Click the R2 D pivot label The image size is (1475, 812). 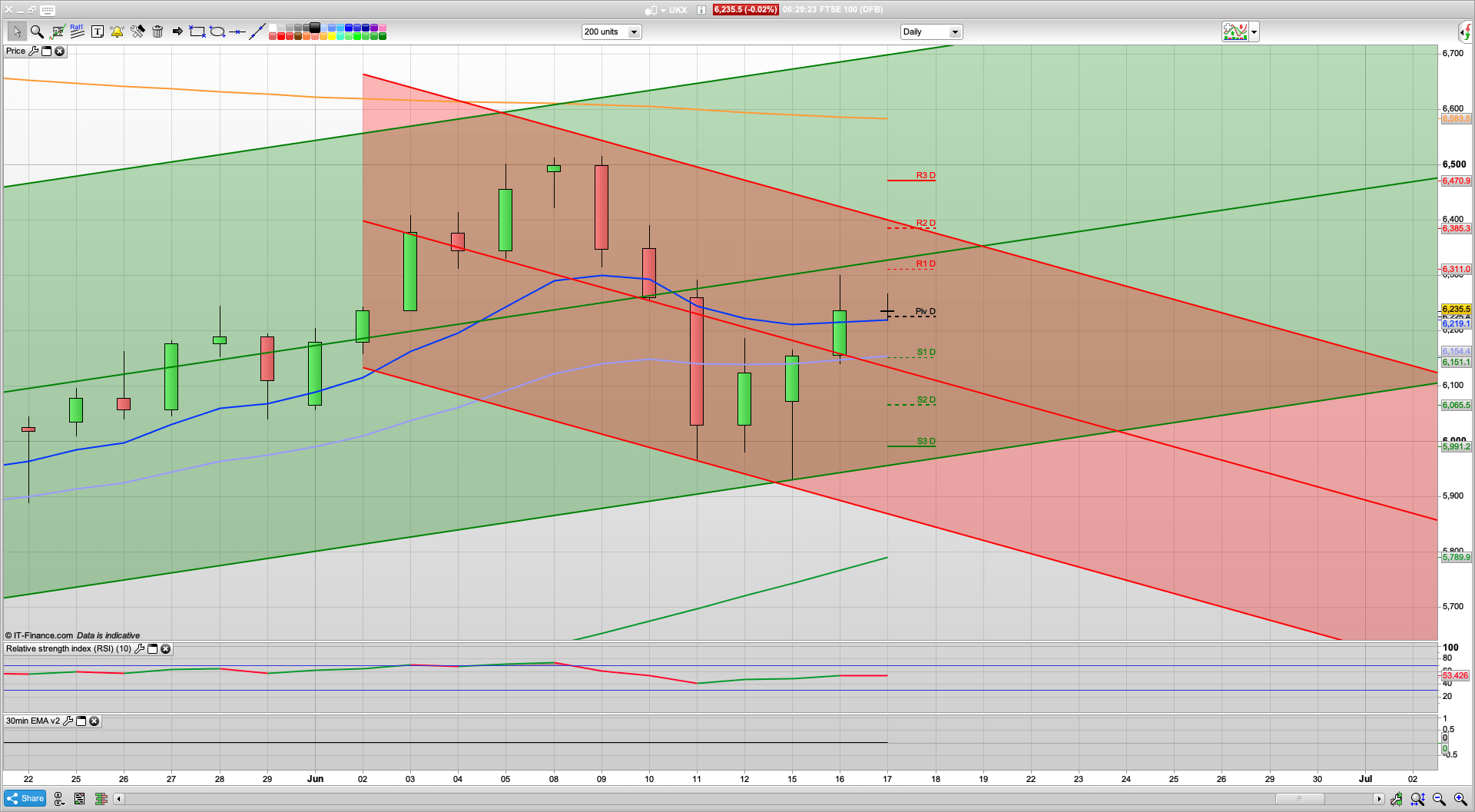(x=926, y=223)
